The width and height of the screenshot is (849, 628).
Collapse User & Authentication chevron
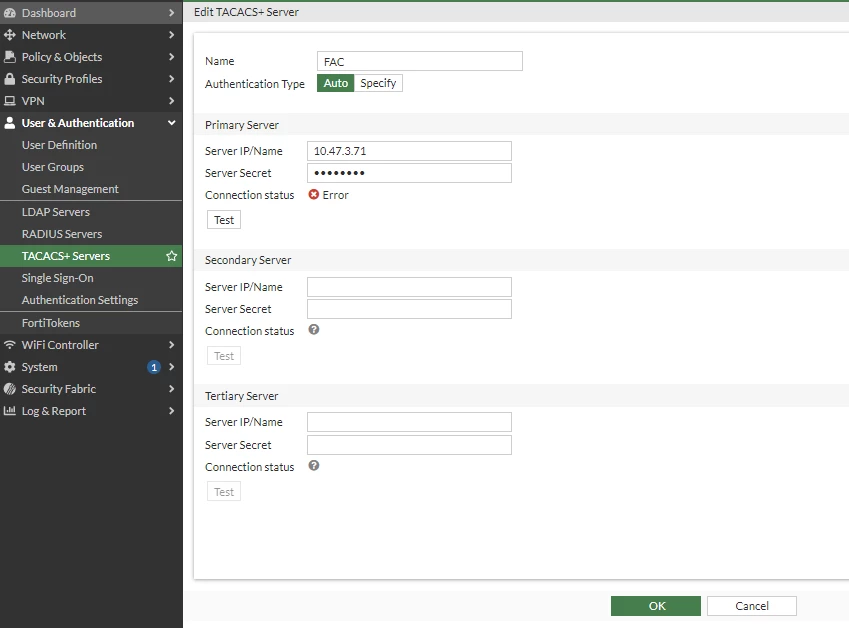click(172, 123)
